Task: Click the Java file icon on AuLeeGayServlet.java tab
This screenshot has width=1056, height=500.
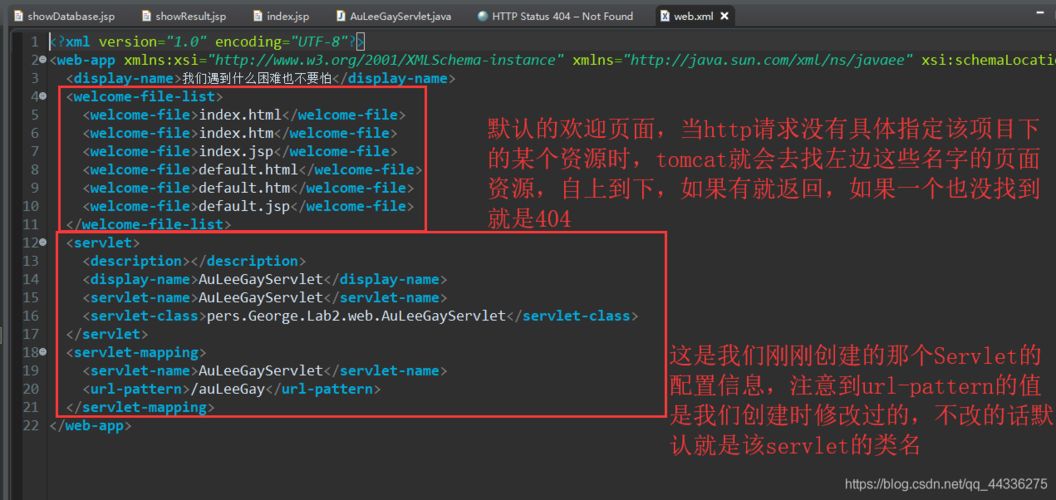Action: pos(341,16)
